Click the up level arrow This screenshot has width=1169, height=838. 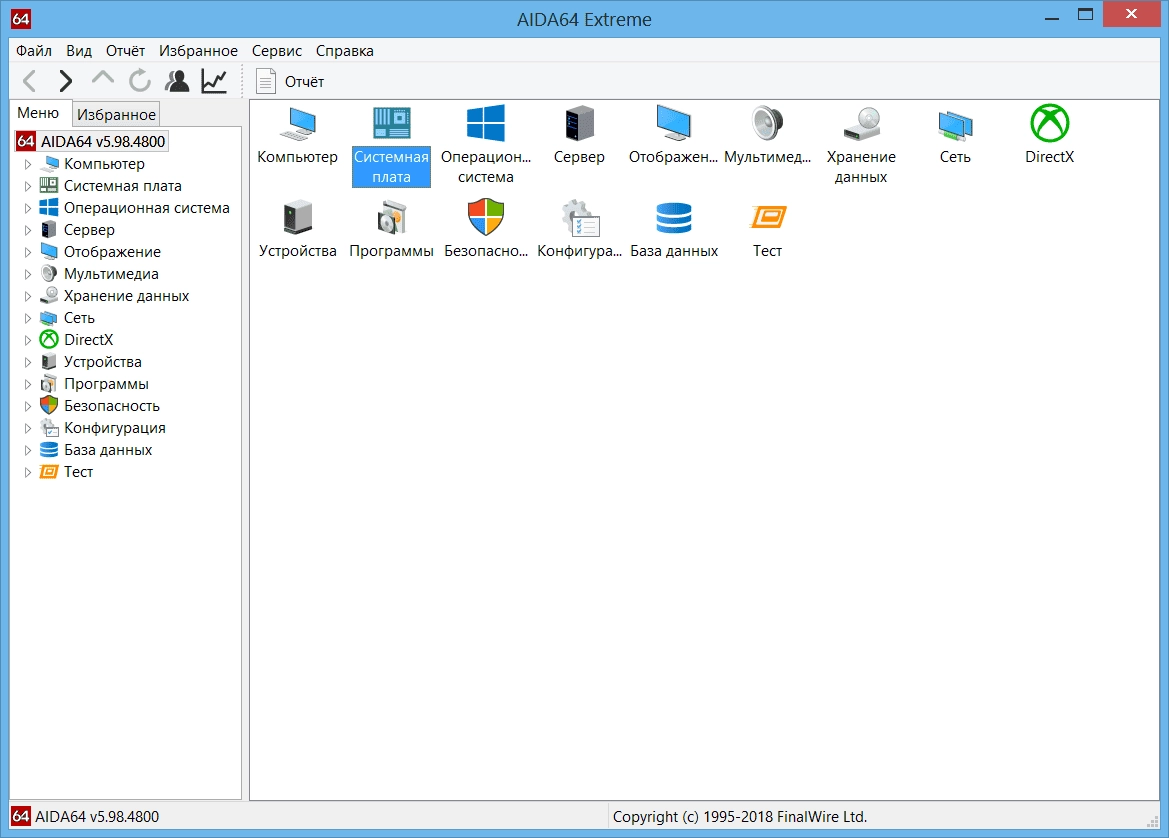(103, 79)
